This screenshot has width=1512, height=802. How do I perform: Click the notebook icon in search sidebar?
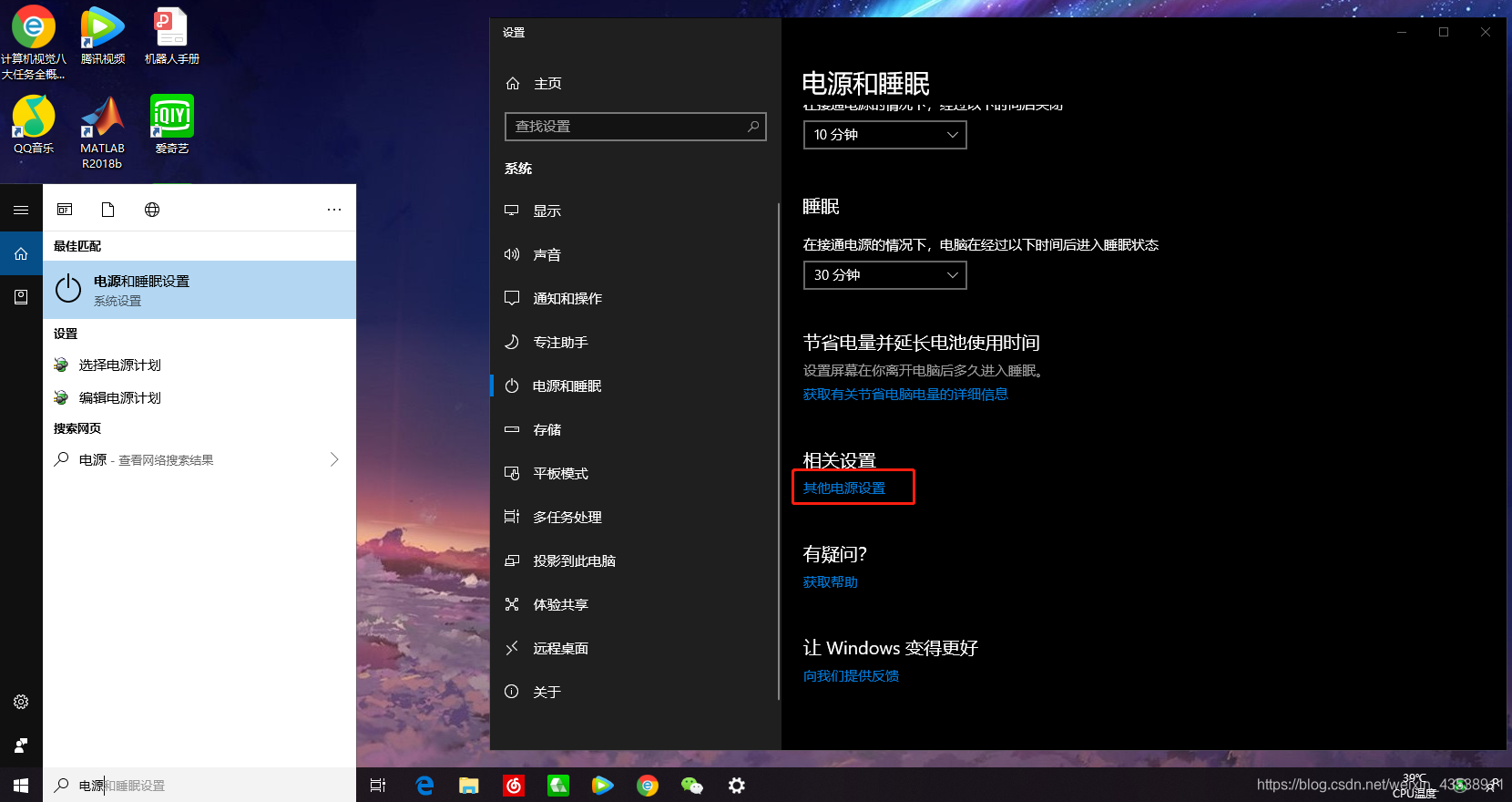21,297
